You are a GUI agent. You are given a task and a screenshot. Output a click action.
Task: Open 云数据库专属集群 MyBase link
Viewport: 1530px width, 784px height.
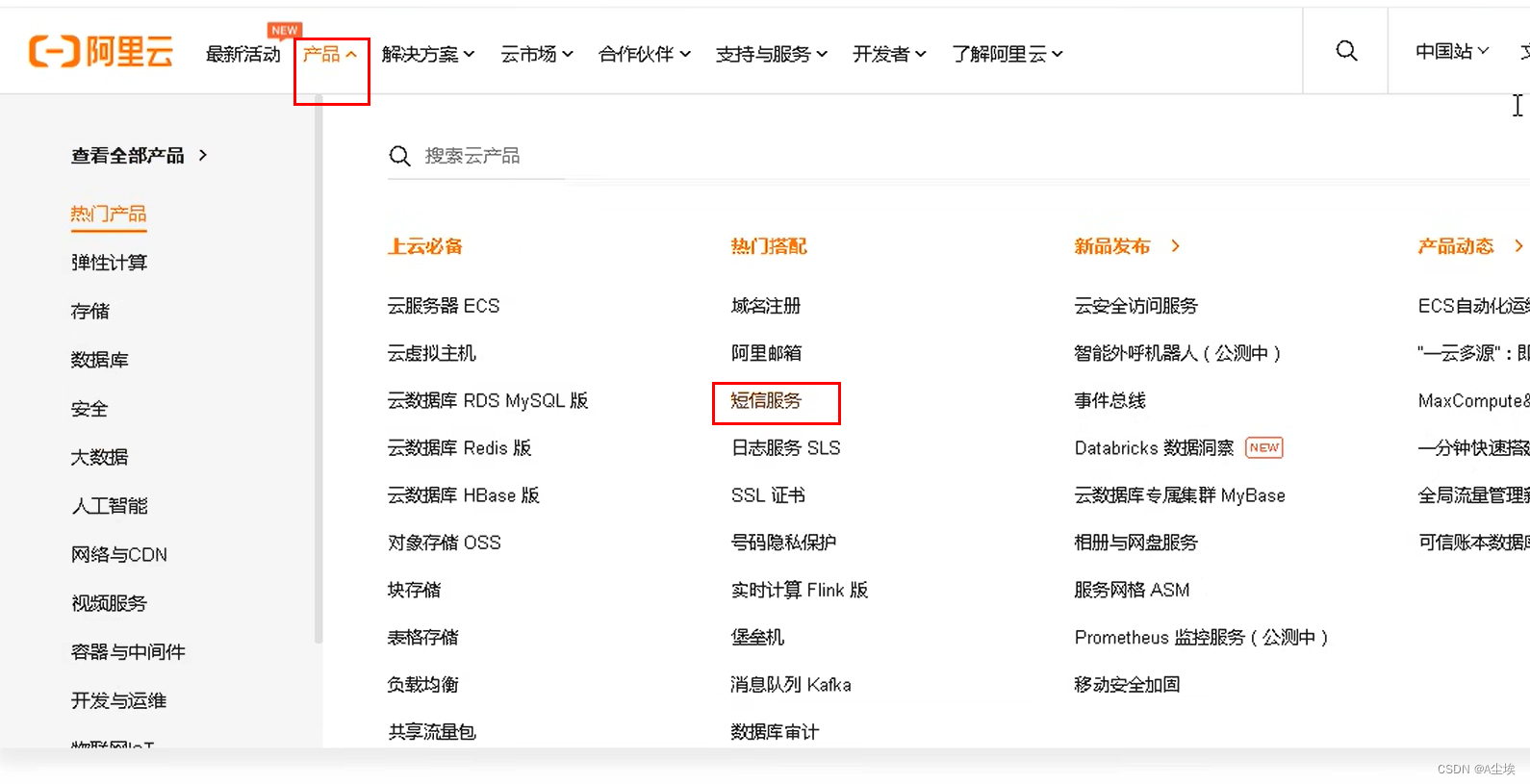click(1180, 495)
